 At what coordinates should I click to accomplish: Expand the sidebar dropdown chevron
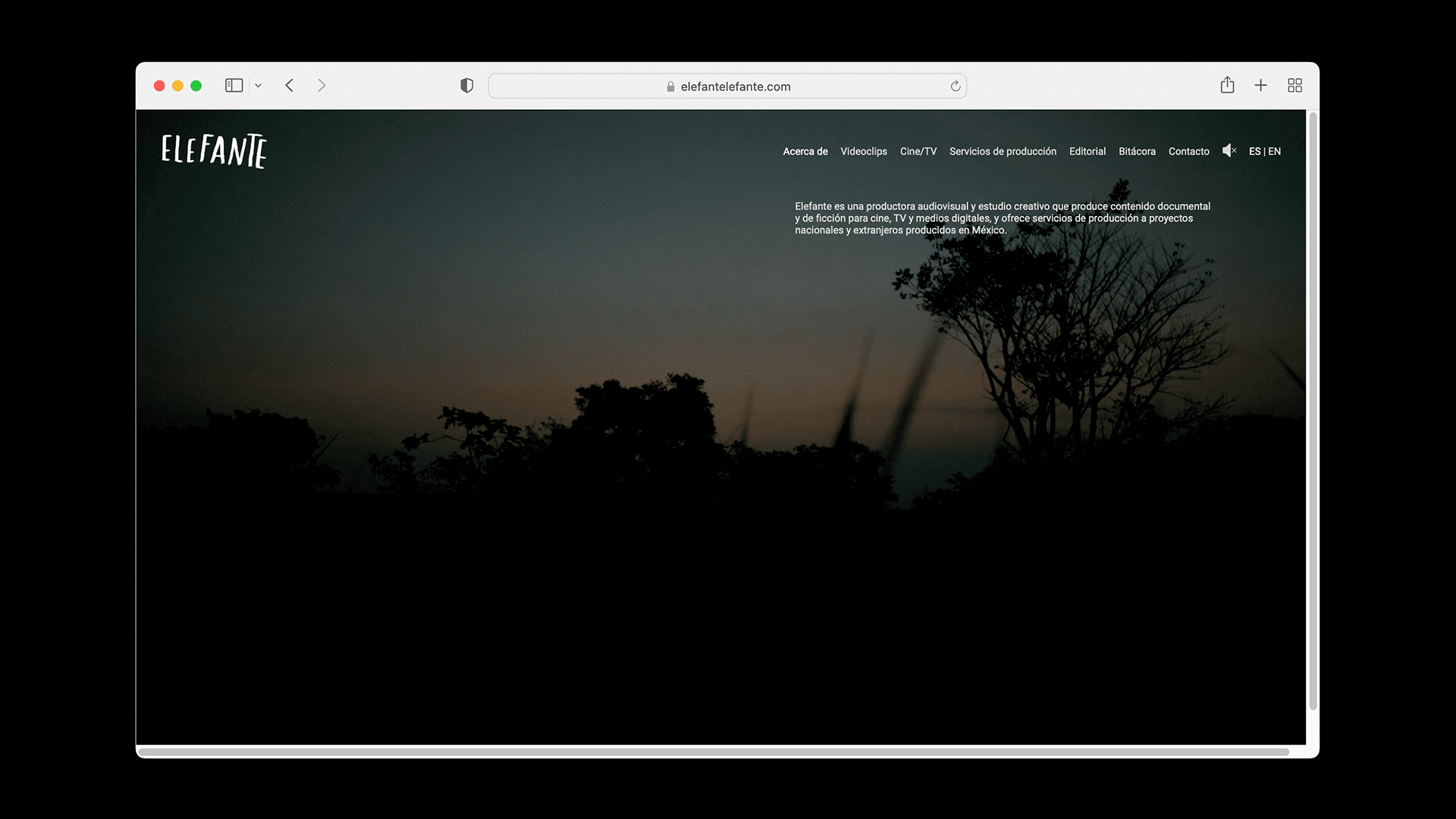click(x=259, y=86)
